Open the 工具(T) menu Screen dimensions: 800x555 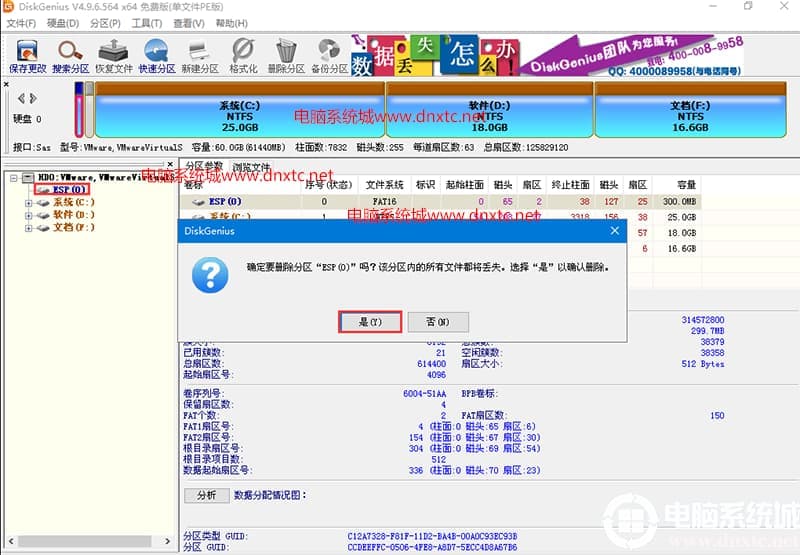[146, 23]
